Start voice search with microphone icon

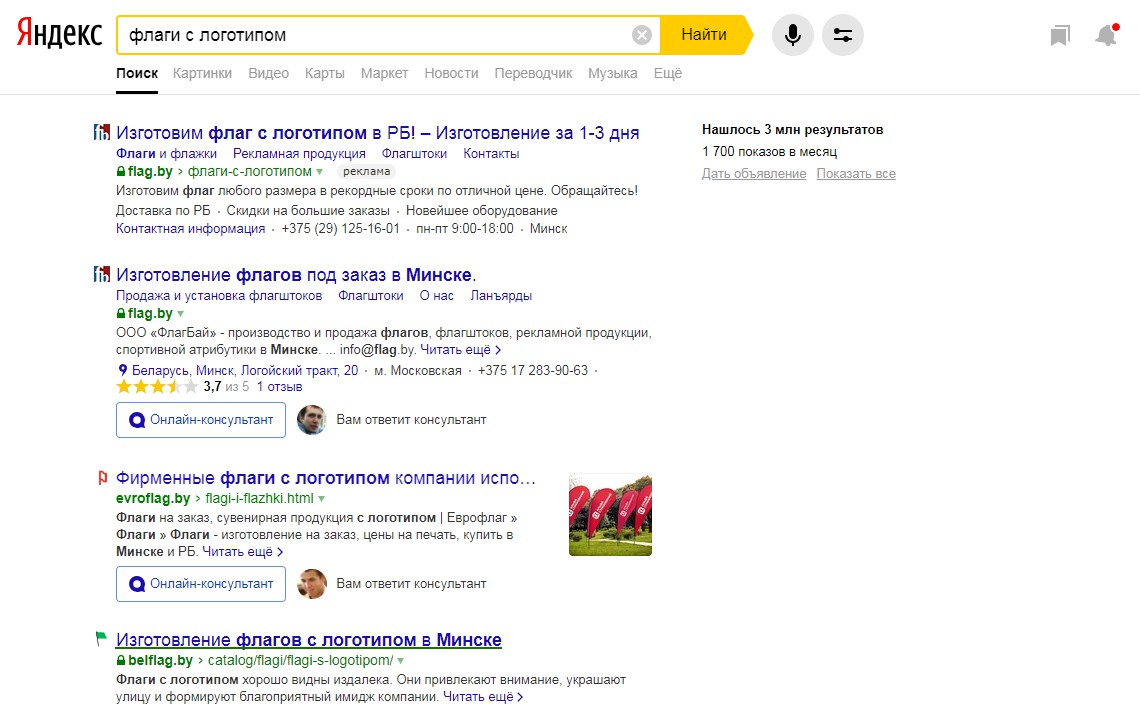[x=792, y=35]
